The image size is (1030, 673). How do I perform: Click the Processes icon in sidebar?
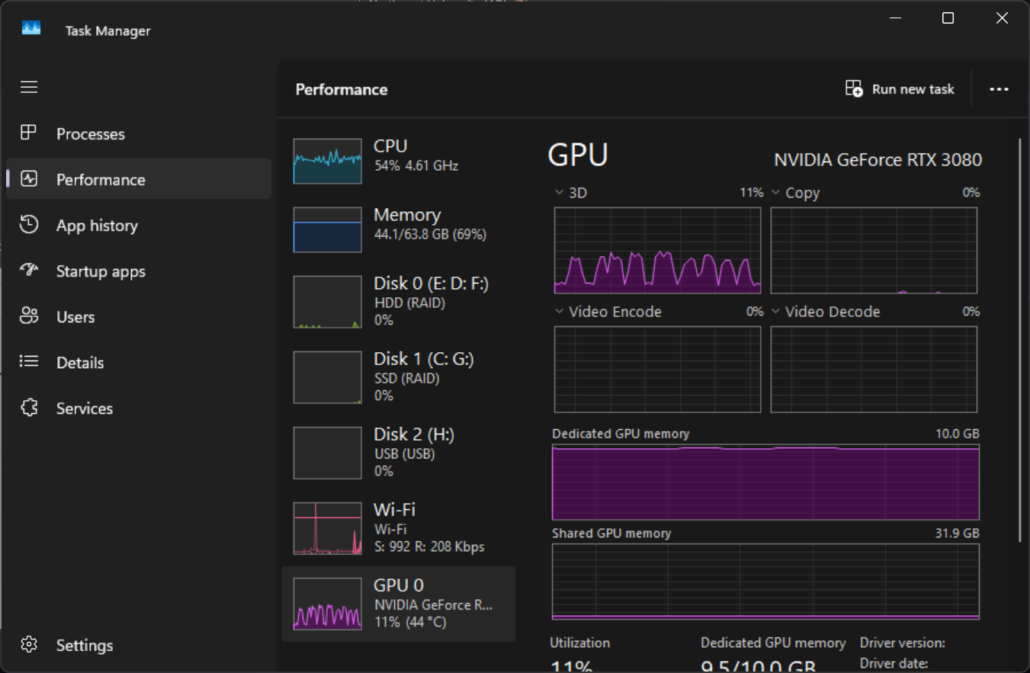coord(29,134)
